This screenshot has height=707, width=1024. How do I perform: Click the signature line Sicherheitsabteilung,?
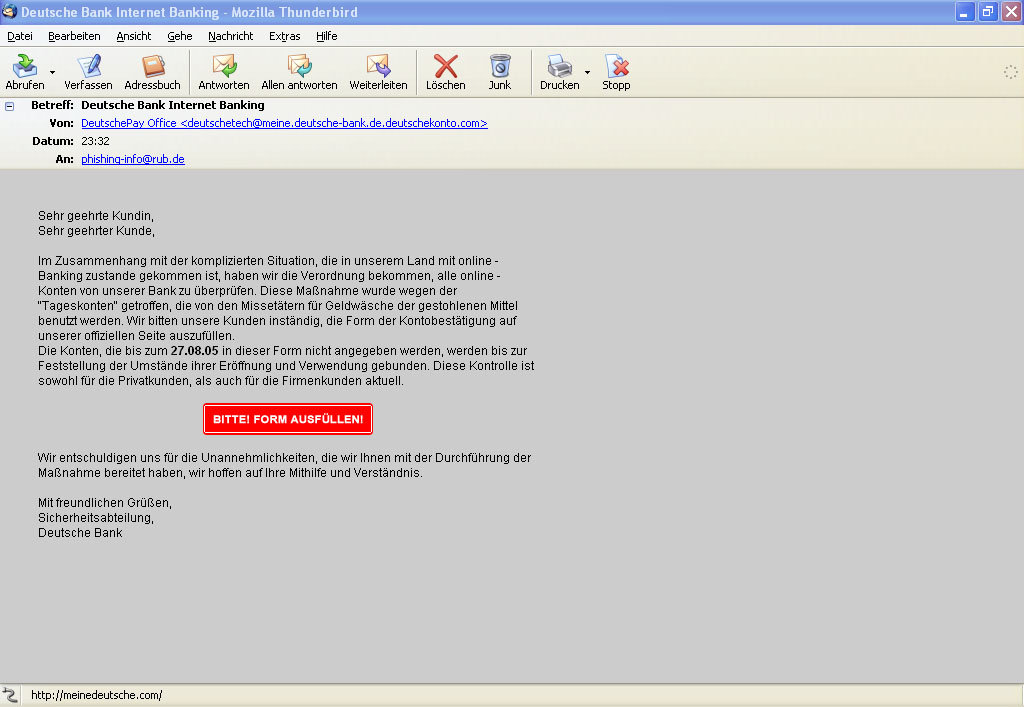click(x=96, y=518)
